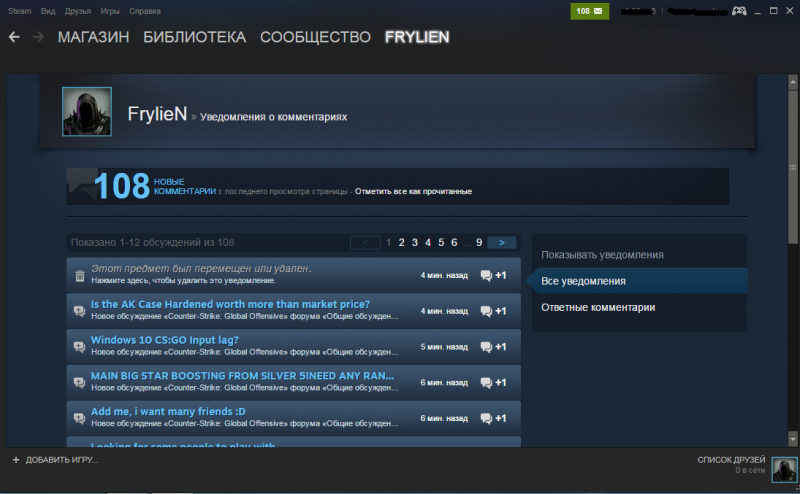Click the scrollbar down arrow

pos(793,438)
